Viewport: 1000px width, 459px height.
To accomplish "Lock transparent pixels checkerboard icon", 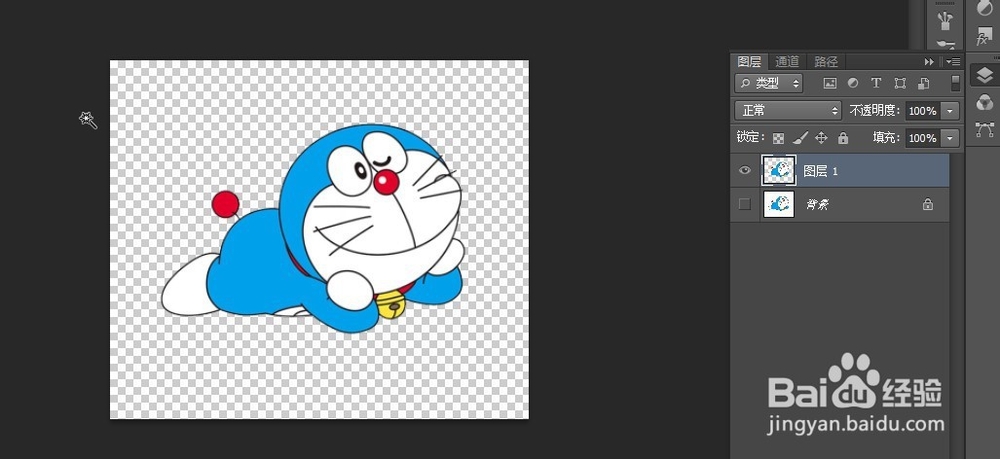I will [x=778, y=138].
